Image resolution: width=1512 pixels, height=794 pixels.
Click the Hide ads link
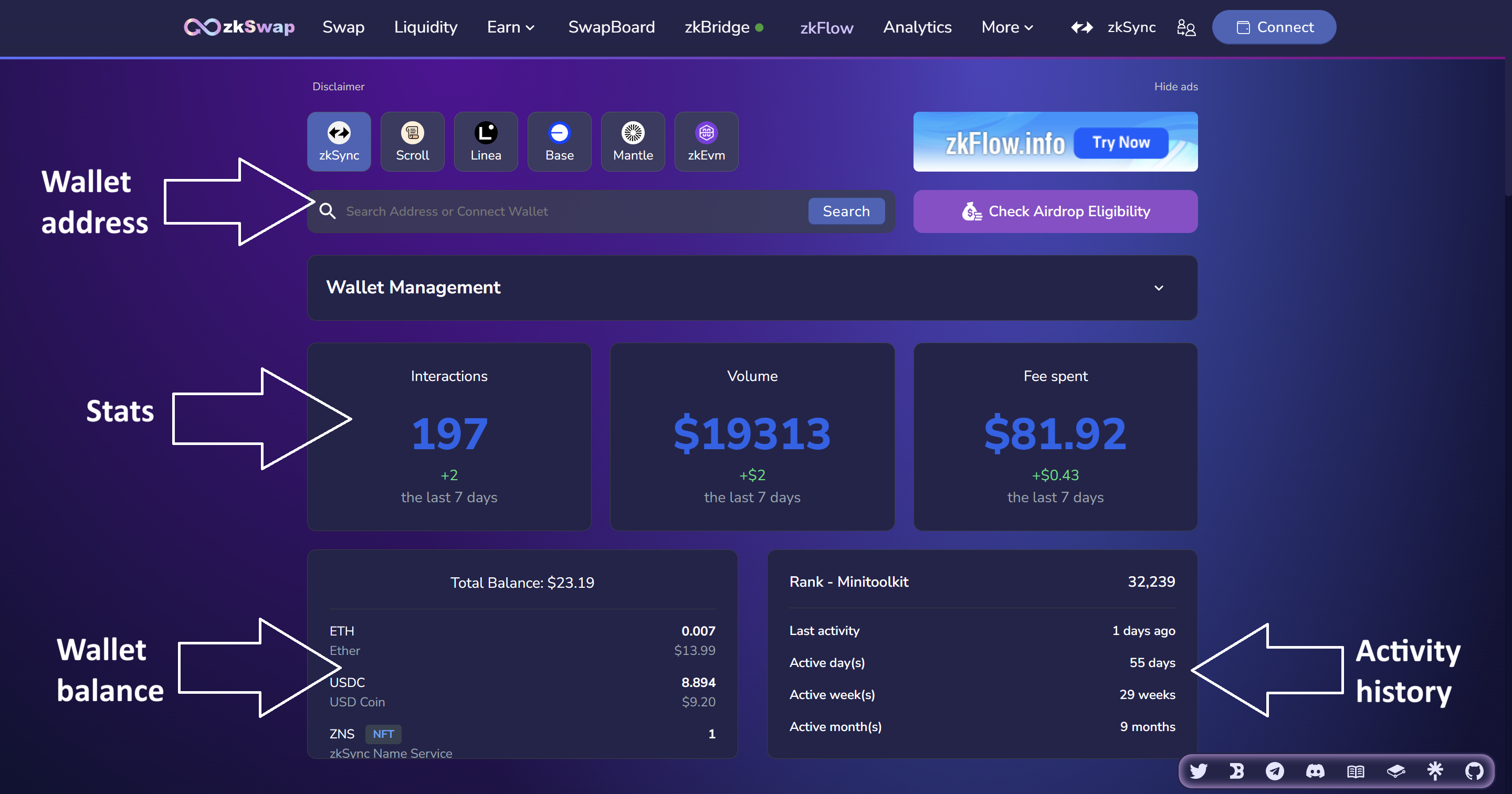[x=1175, y=86]
